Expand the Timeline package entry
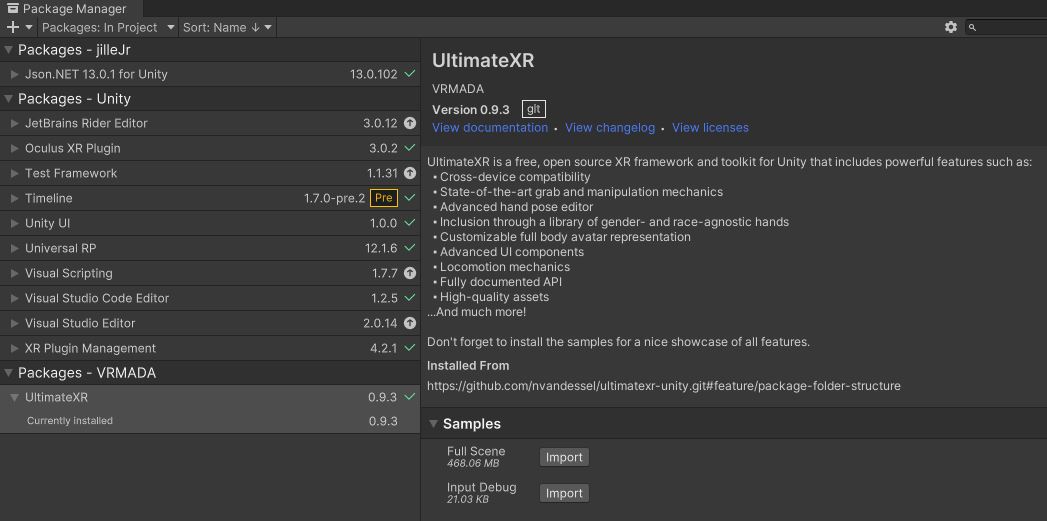 15,198
